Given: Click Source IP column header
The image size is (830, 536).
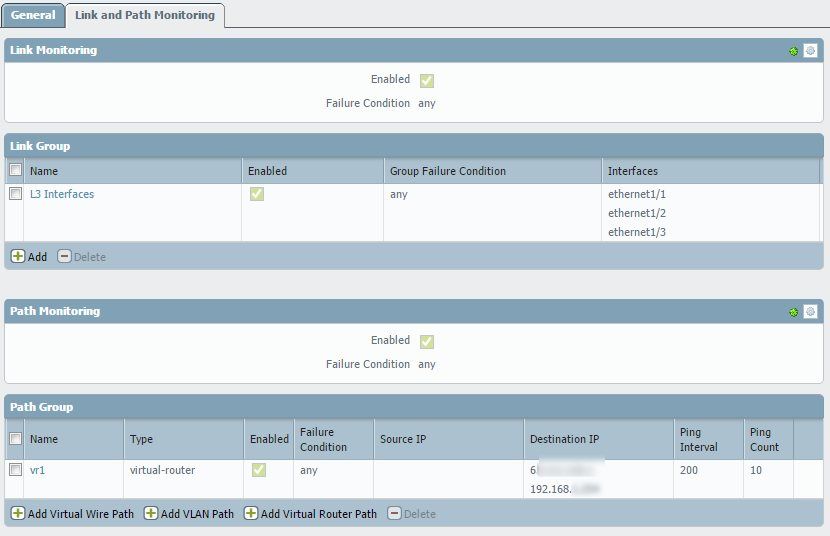Looking at the screenshot, I should tap(449, 439).
